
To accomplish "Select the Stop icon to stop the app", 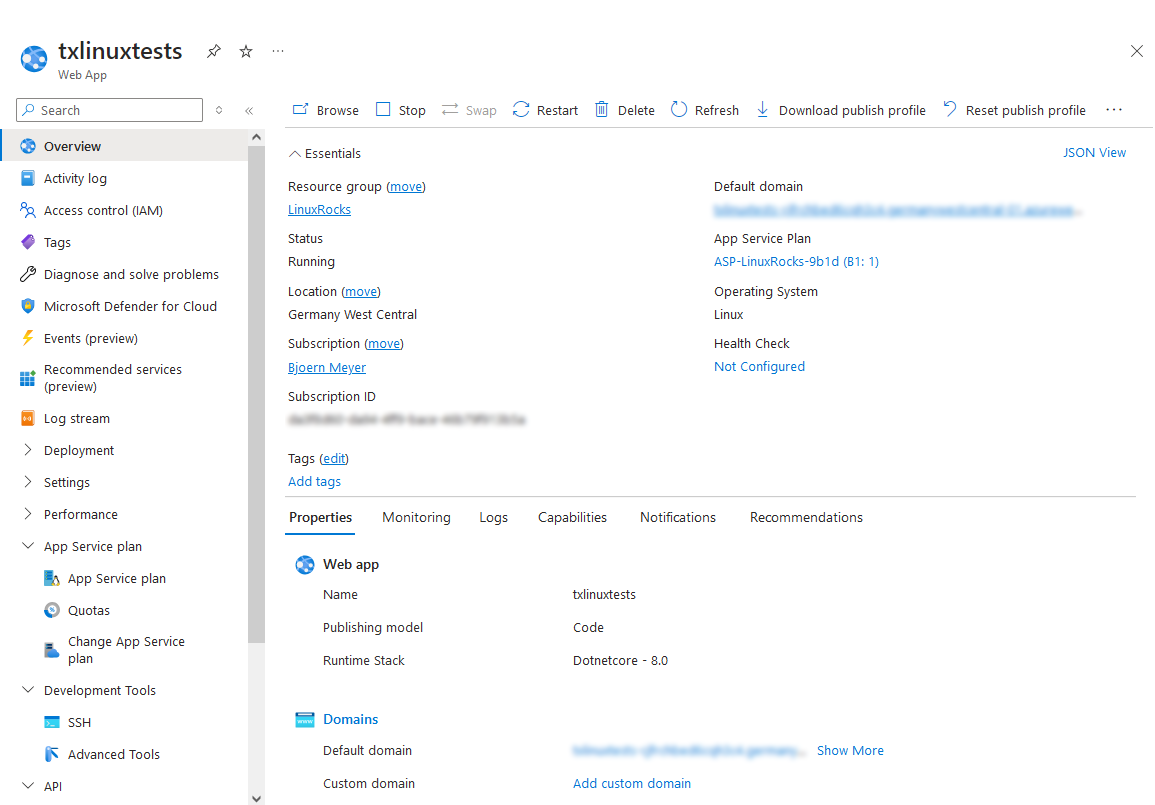I will point(384,110).
